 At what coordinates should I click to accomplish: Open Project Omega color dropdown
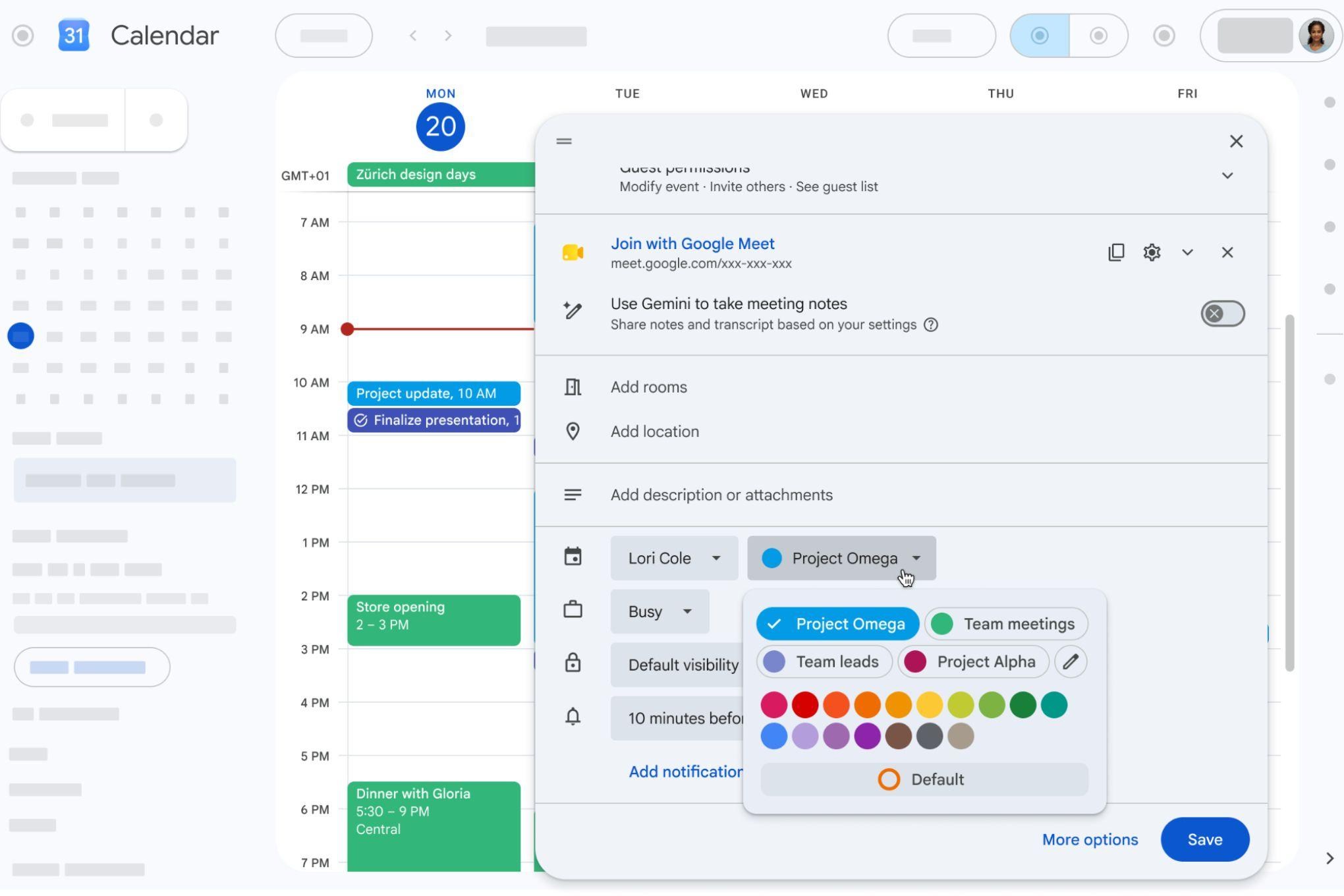[841, 558]
